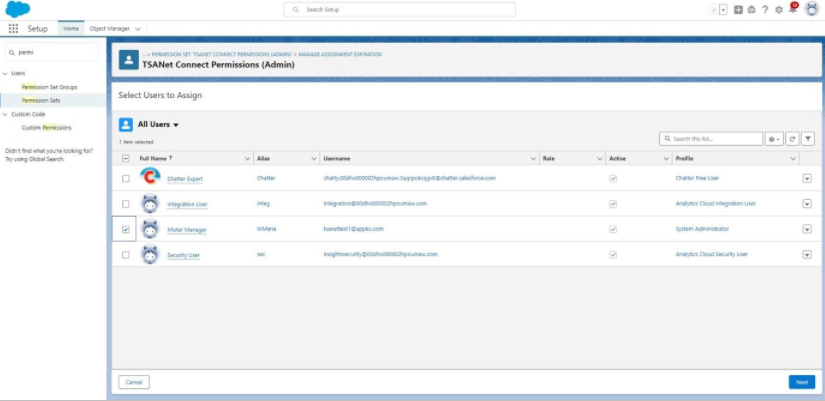The width and height of the screenshot is (825, 401).
Task: View notifications via the bell icon
Action: point(793,9)
